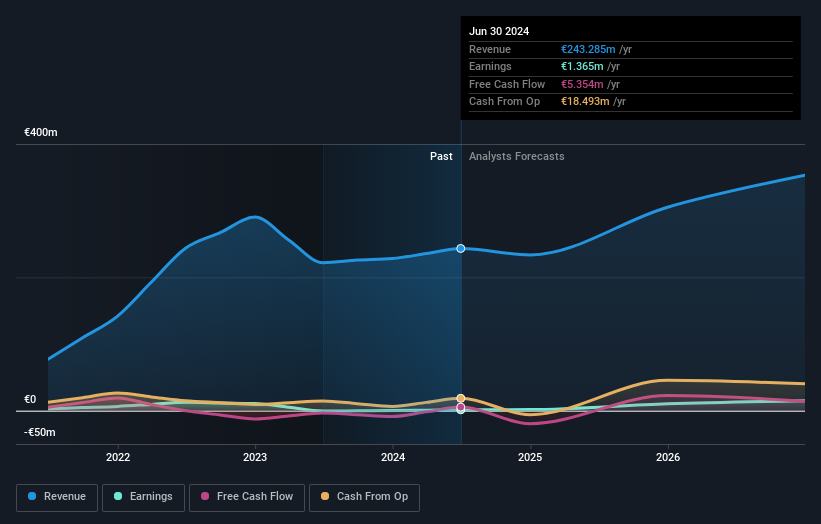Image resolution: width=821 pixels, height=524 pixels.
Task: Click the 'Cash From Op' tooltip label
Action: tap(504, 102)
